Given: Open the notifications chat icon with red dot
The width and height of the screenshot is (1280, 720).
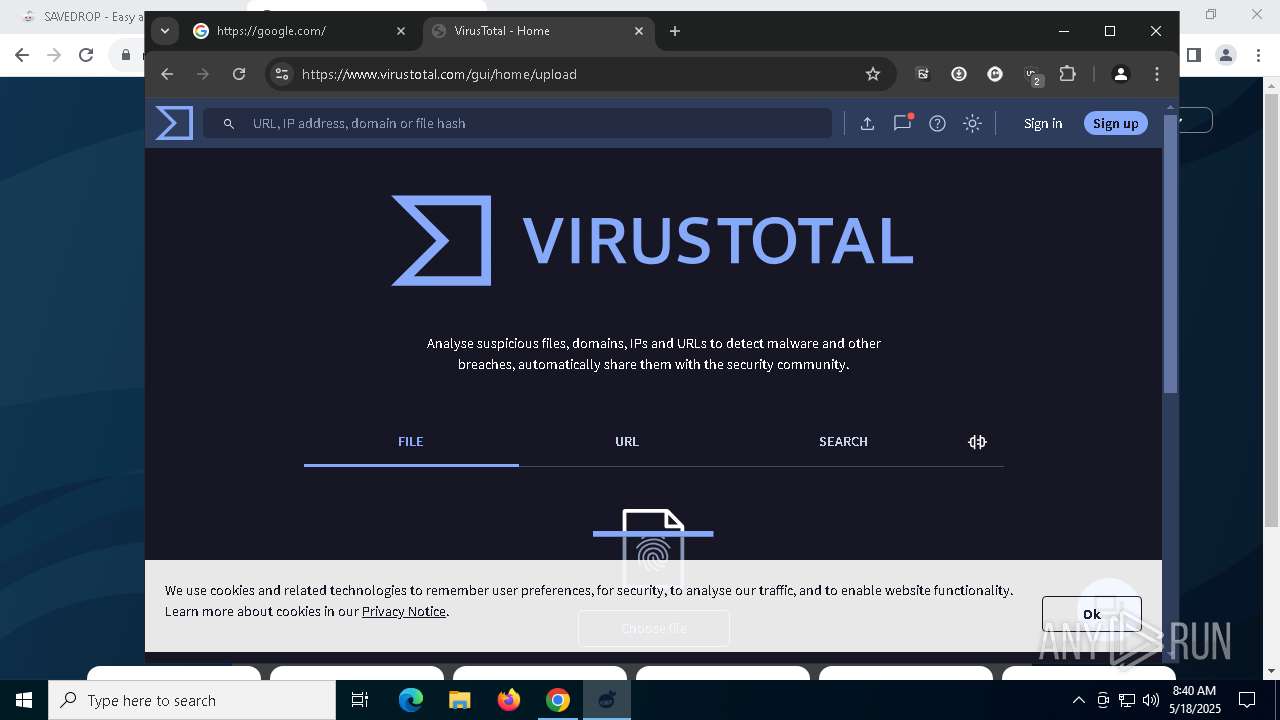Looking at the screenshot, I should 902,123.
